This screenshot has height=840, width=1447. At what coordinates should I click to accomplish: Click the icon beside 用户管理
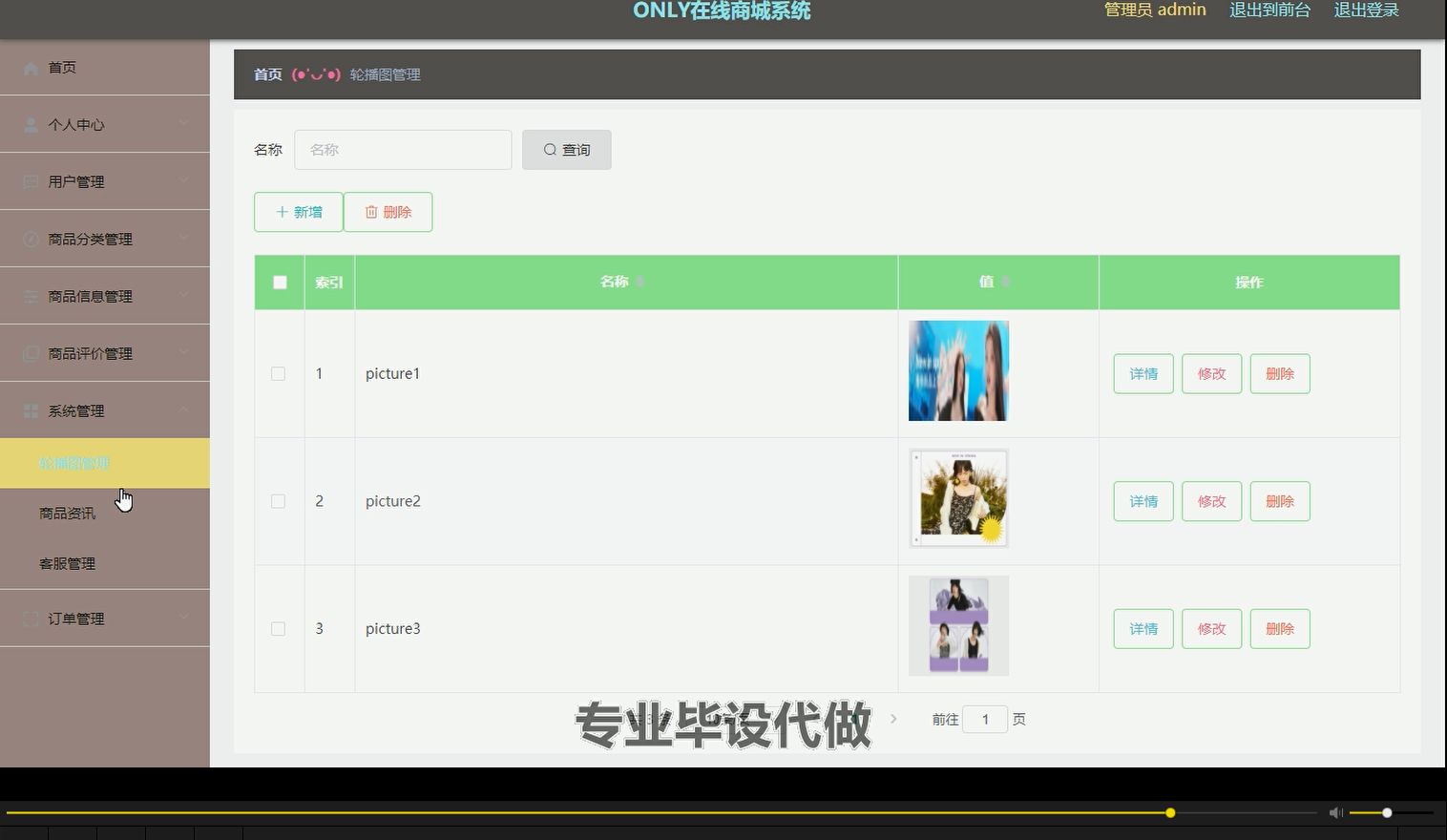[31, 182]
